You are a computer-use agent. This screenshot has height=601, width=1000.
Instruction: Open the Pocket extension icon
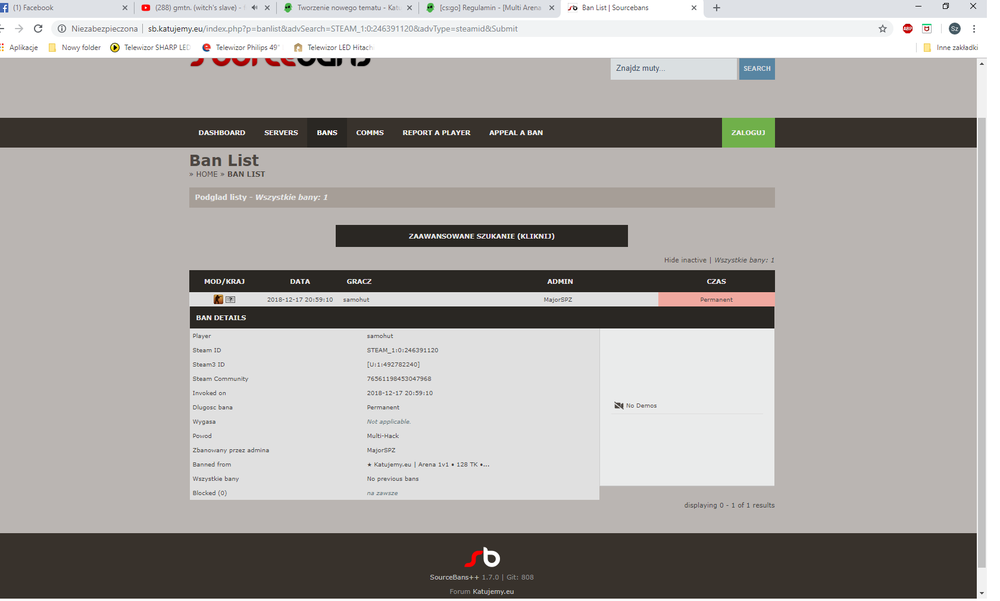[x=927, y=29]
